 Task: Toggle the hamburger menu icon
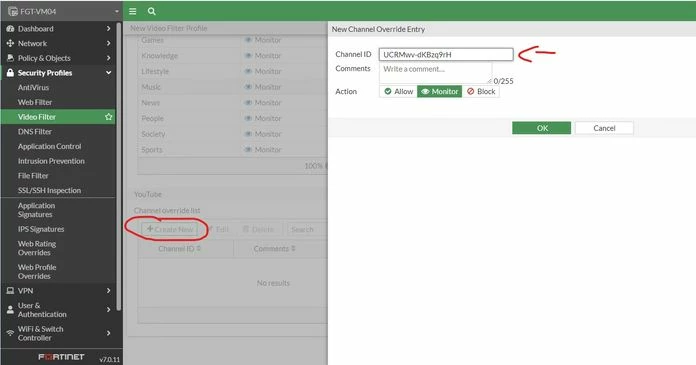(133, 12)
